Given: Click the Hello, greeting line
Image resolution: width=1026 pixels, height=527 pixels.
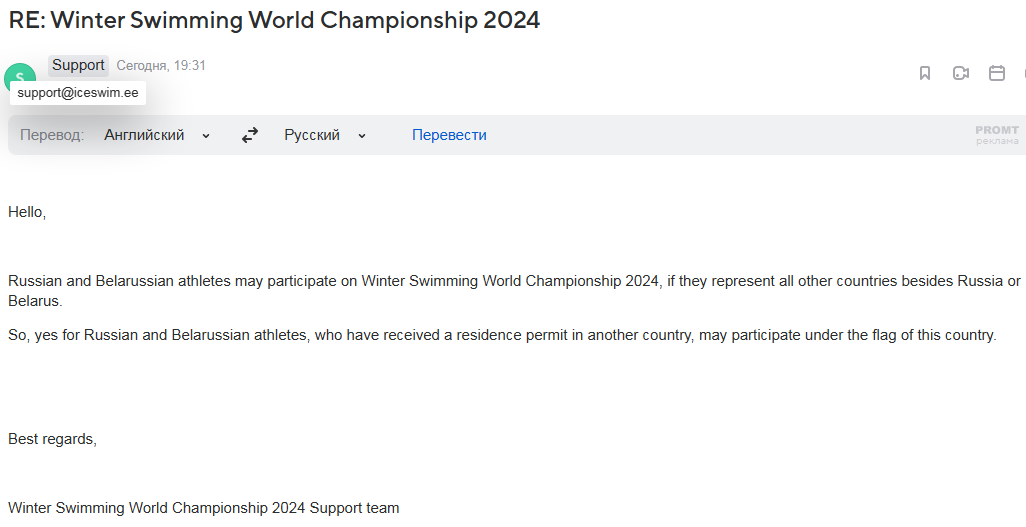Looking at the screenshot, I should pos(27,212).
